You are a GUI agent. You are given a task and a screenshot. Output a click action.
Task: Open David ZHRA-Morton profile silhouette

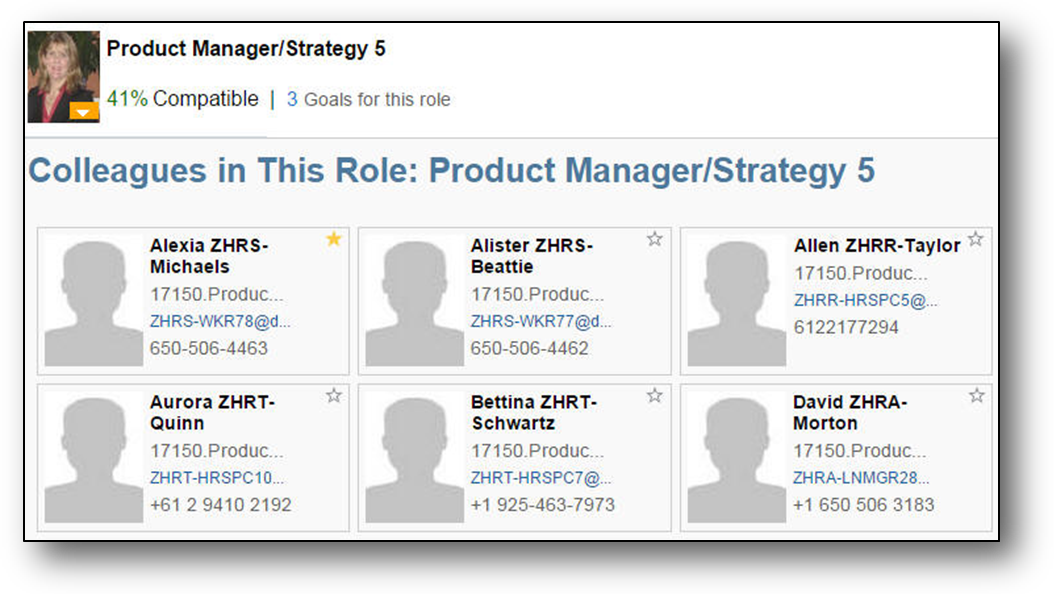point(737,457)
